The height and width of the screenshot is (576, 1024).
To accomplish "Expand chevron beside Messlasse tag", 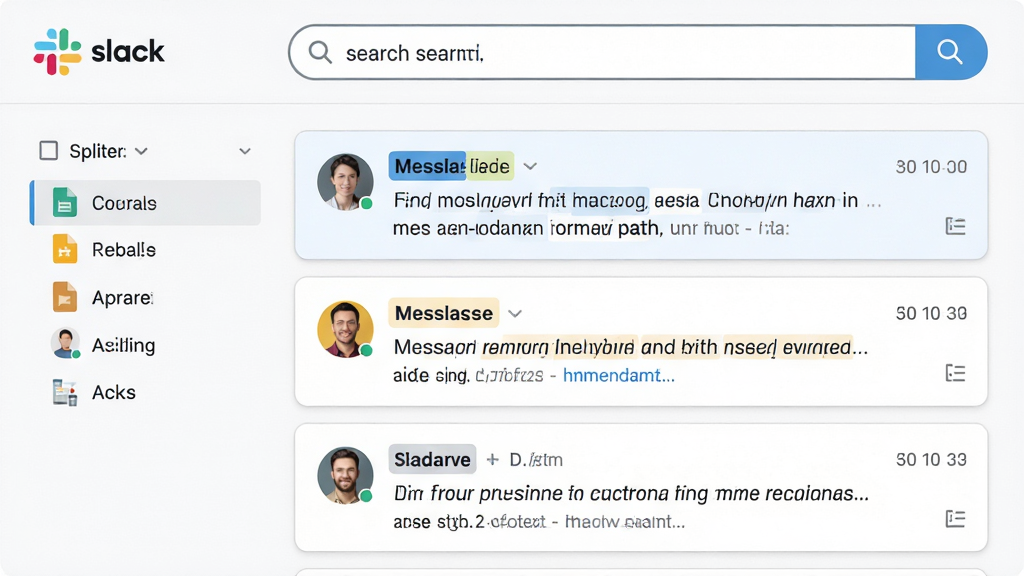I will [515, 313].
